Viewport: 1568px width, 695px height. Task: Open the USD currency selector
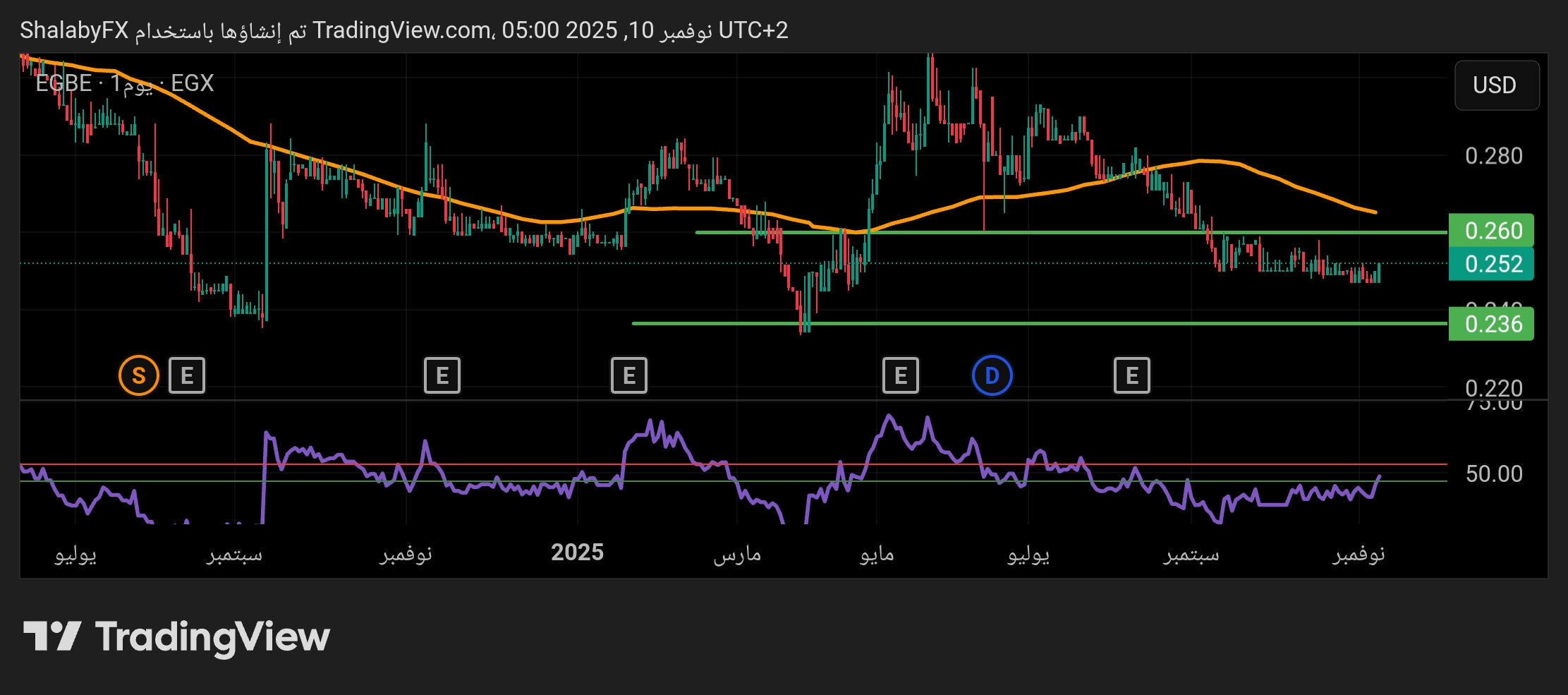1495,85
